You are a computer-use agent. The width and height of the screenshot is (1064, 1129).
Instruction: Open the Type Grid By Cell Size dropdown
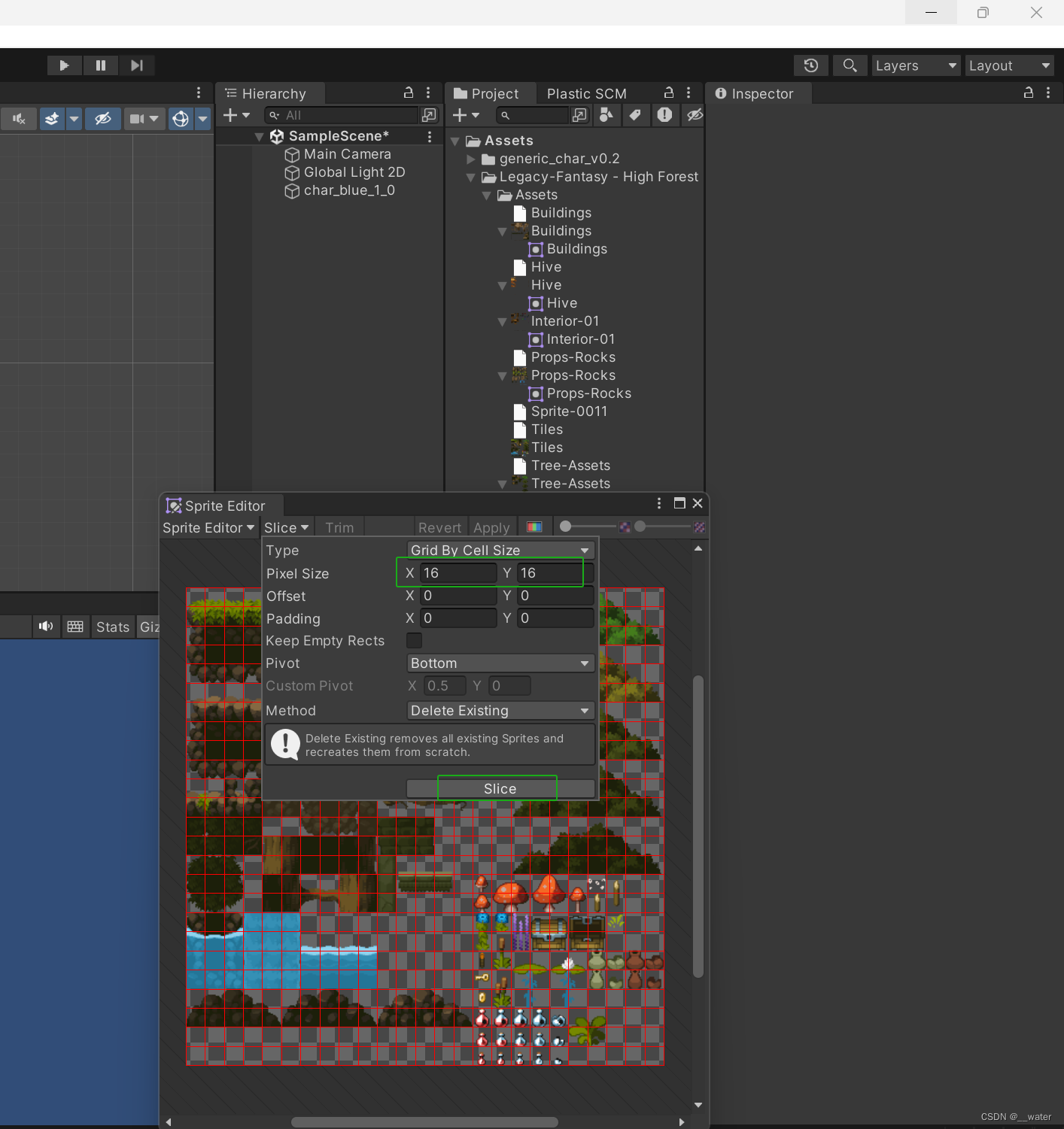(500, 550)
